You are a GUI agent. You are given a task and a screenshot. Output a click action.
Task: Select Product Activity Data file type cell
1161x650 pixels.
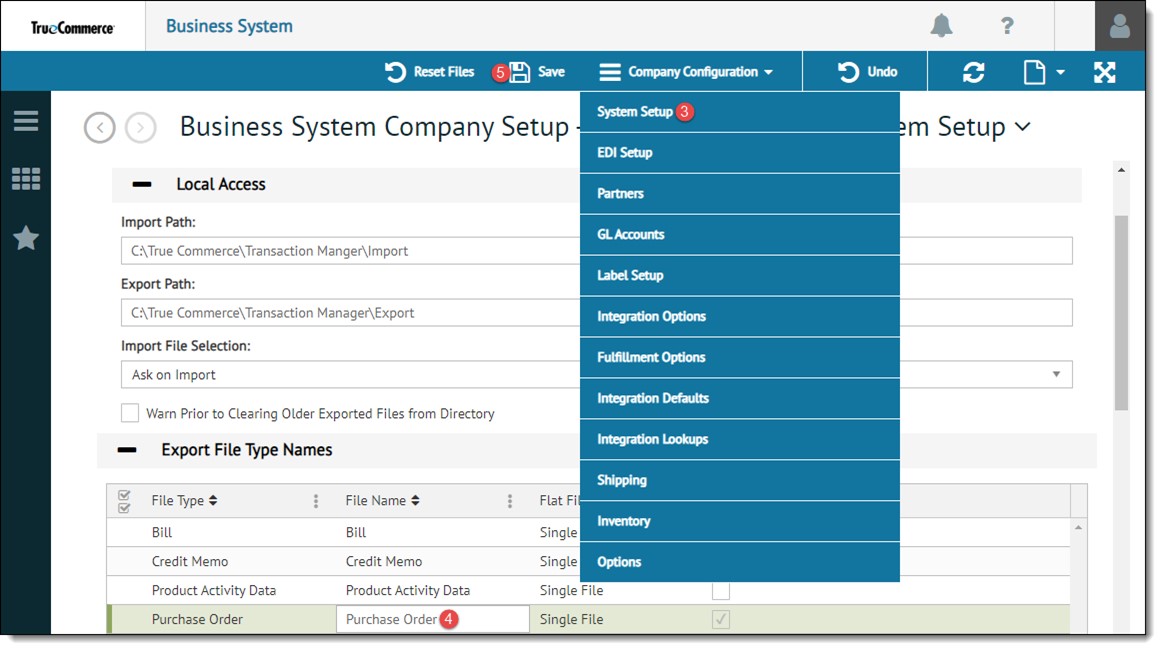click(x=213, y=590)
